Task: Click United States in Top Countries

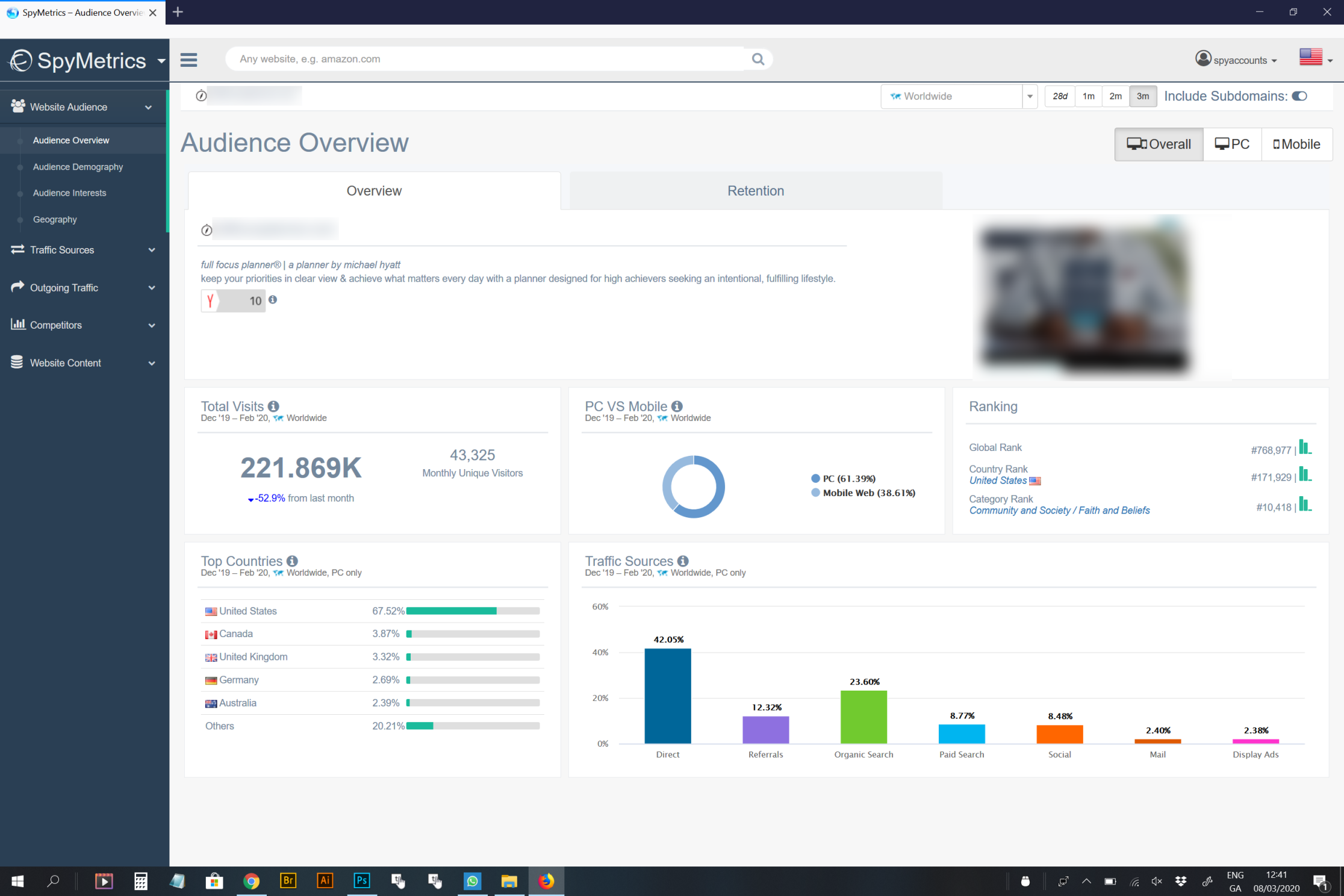Action: pyautogui.click(x=247, y=611)
